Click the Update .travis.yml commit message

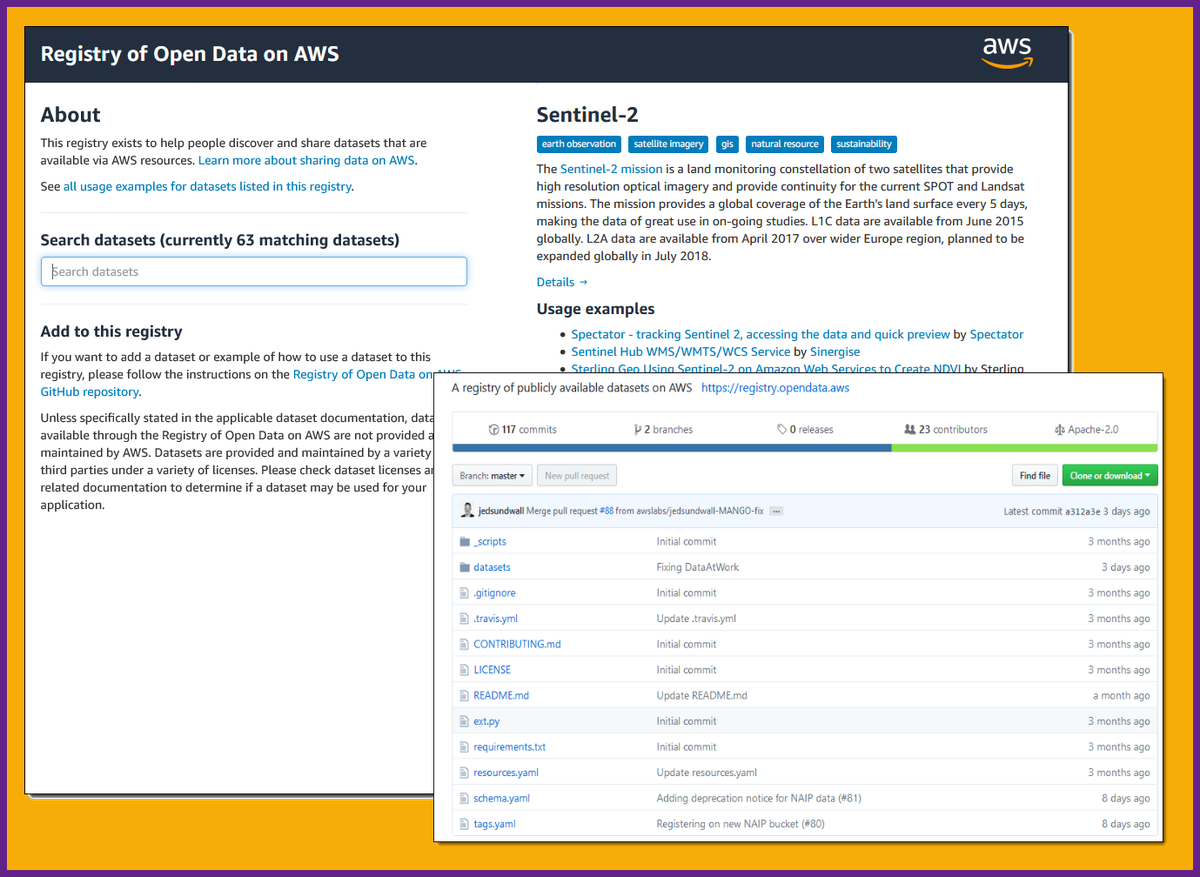coord(696,618)
